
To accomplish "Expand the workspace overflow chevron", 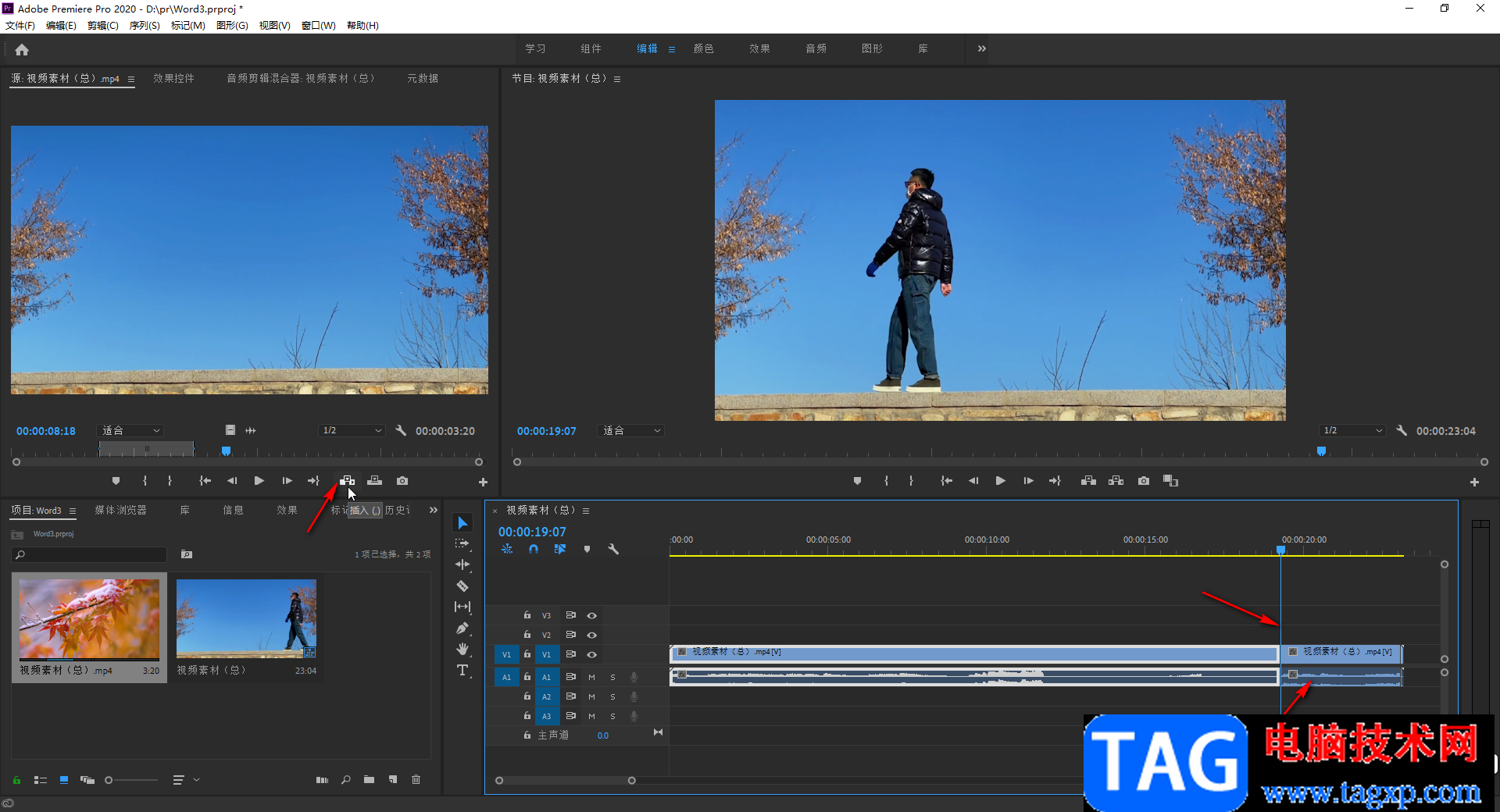I will 982,48.
